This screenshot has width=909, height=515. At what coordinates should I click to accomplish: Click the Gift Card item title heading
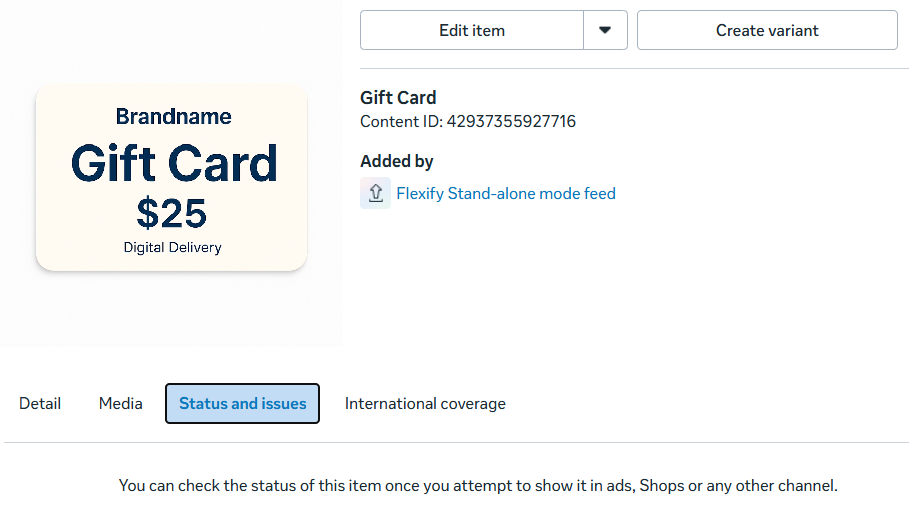pyautogui.click(x=398, y=97)
